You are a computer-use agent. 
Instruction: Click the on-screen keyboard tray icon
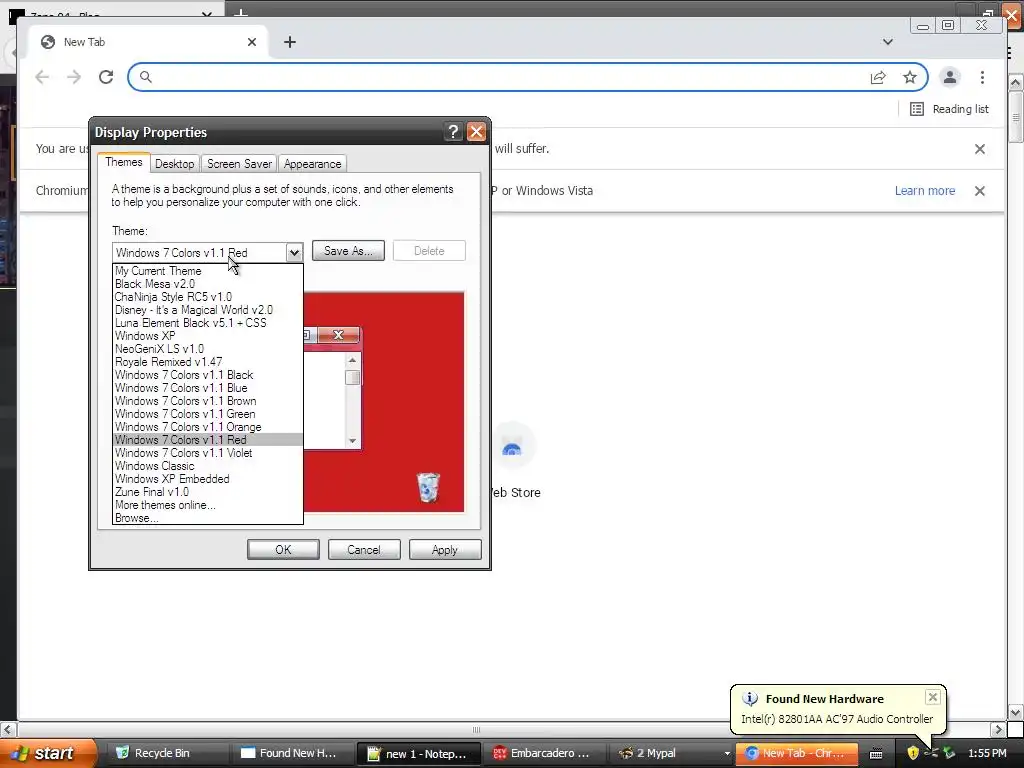[876, 754]
